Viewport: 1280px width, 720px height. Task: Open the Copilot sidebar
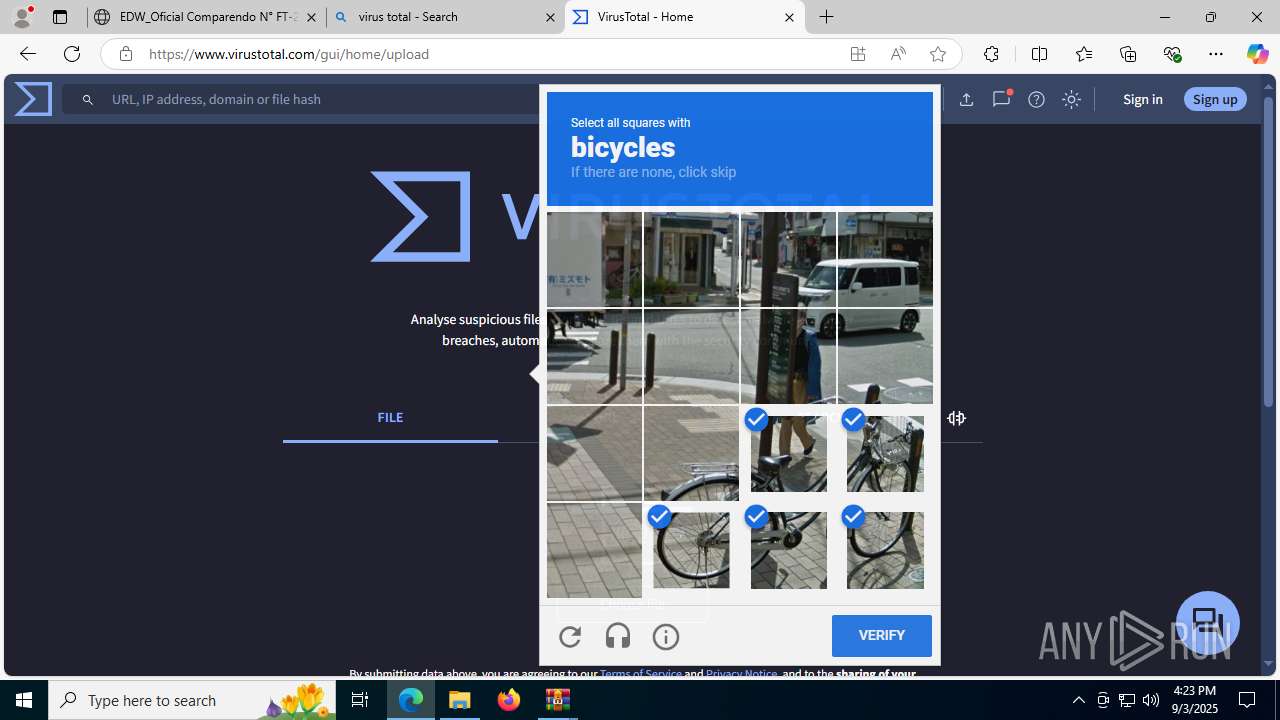(1258, 54)
